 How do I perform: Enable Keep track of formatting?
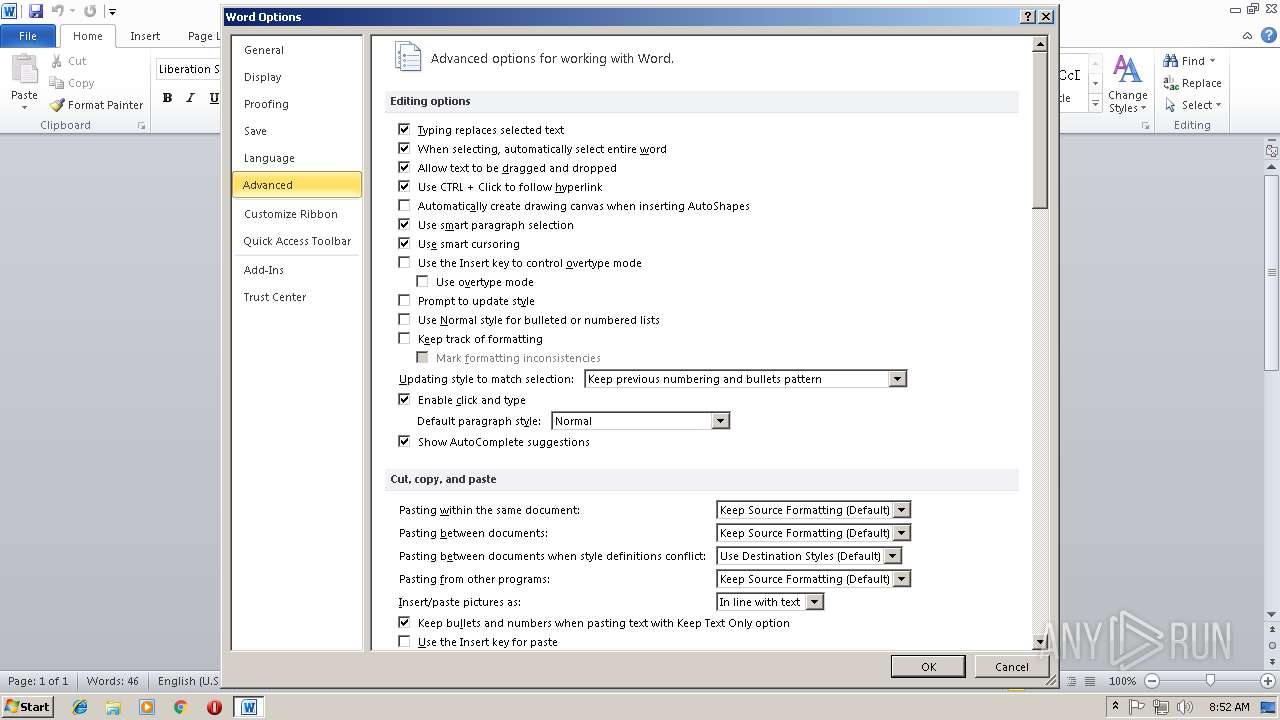[404, 339]
